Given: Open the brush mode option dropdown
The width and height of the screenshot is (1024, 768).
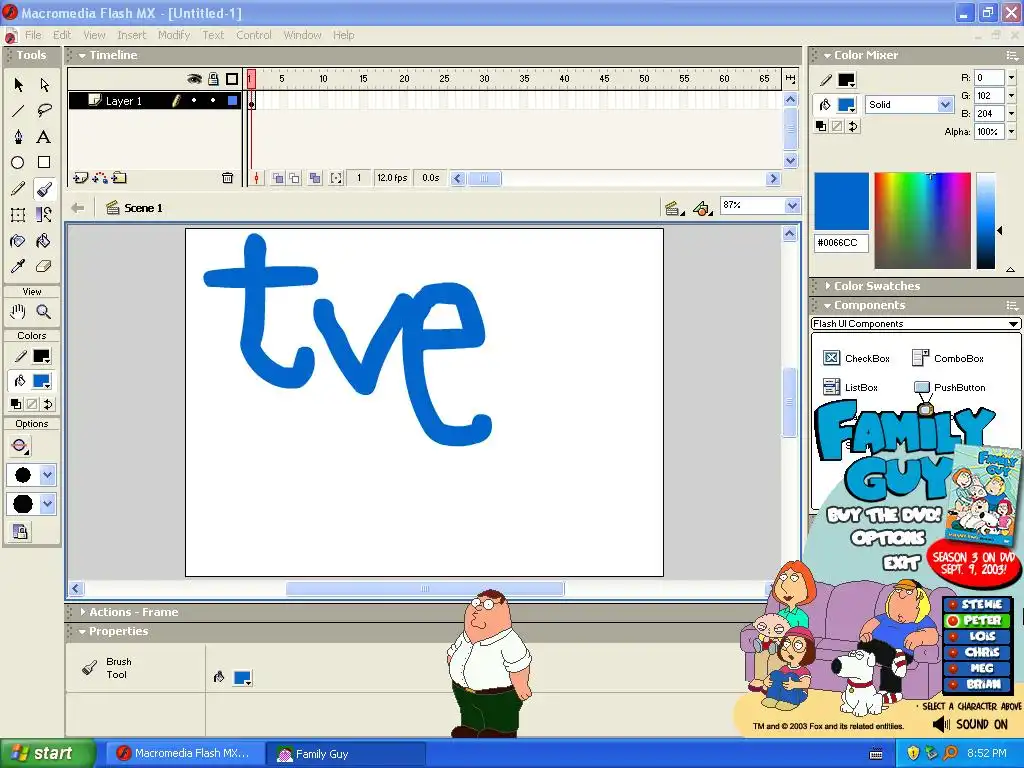Looking at the screenshot, I should pos(20,447).
